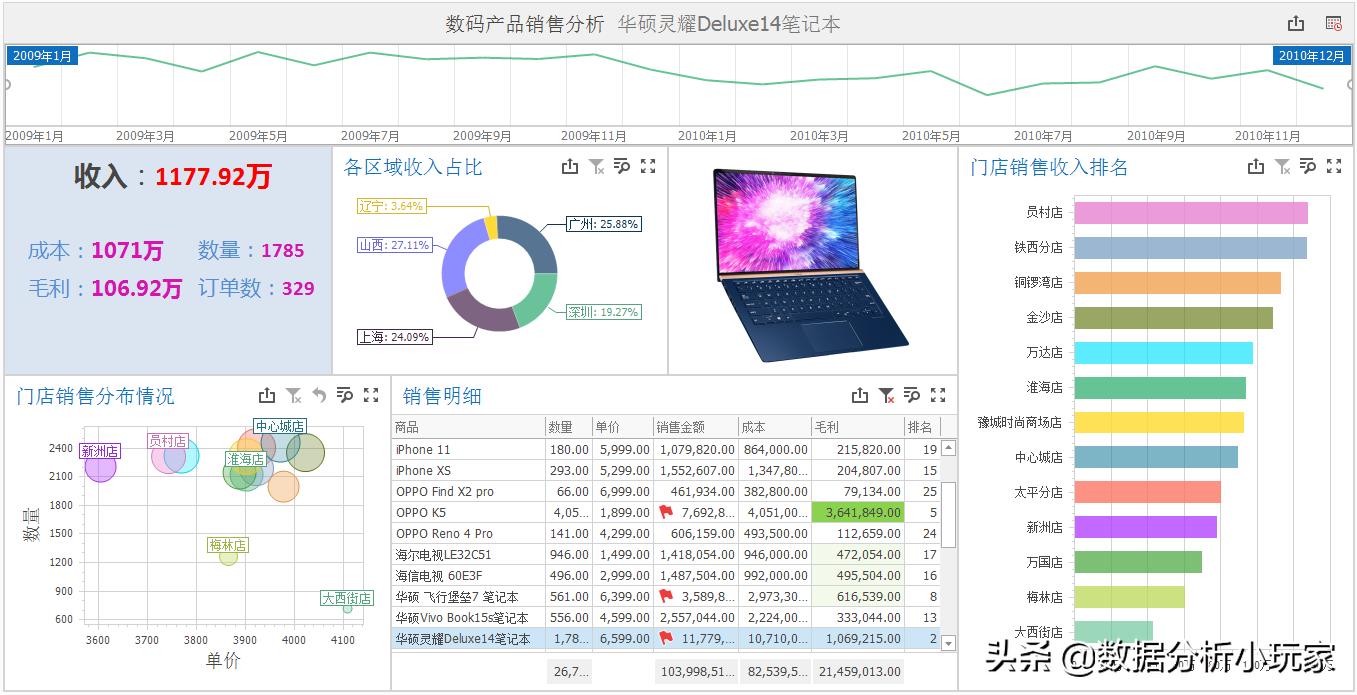1357x695 pixels.
Task: Export the 各区域收入占比 donut chart
Action: [x=570, y=167]
